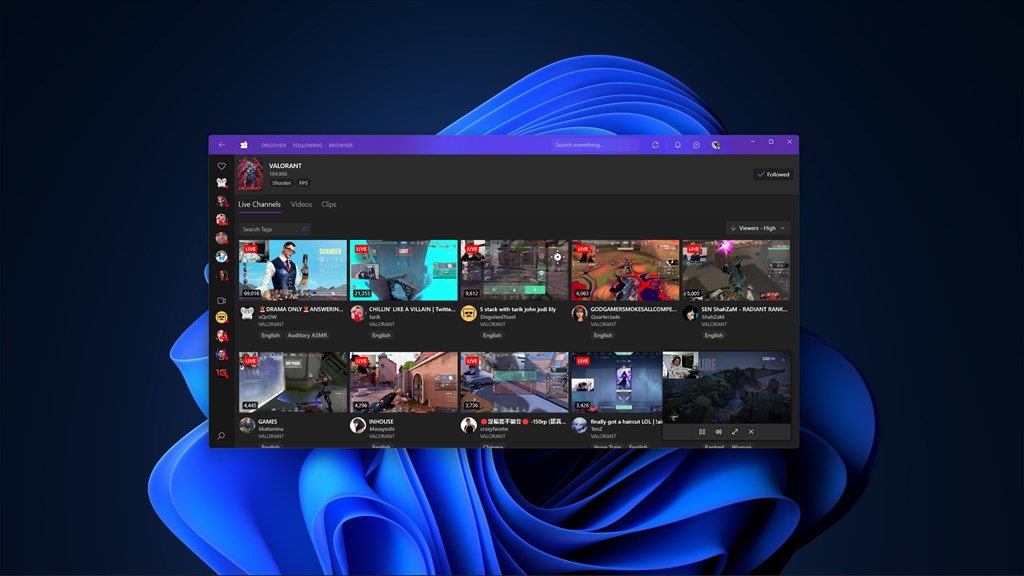Go back with the arrow in the title bar
The image size is (1024, 576).
pyautogui.click(x=221, y=145)
